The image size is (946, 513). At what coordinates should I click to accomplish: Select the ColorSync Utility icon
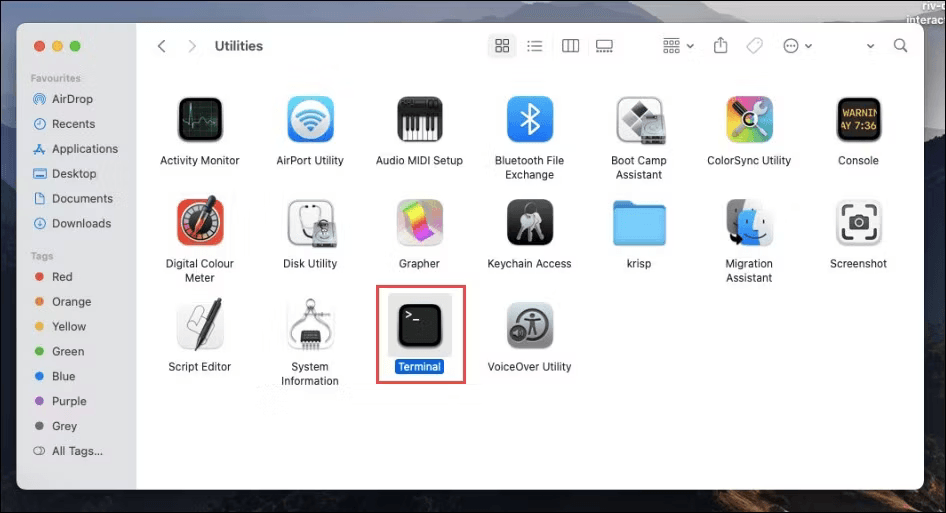click(x=749, y=119)
